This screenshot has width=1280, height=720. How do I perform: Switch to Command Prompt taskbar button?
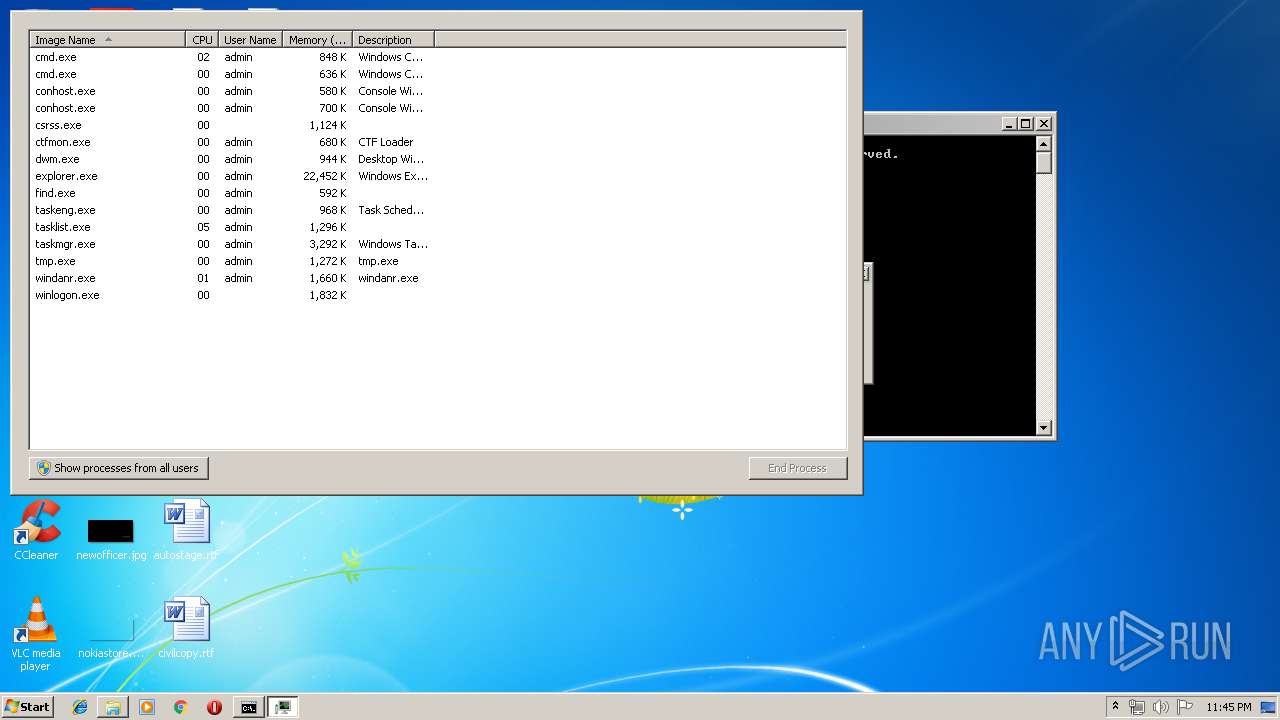[248, 707]
